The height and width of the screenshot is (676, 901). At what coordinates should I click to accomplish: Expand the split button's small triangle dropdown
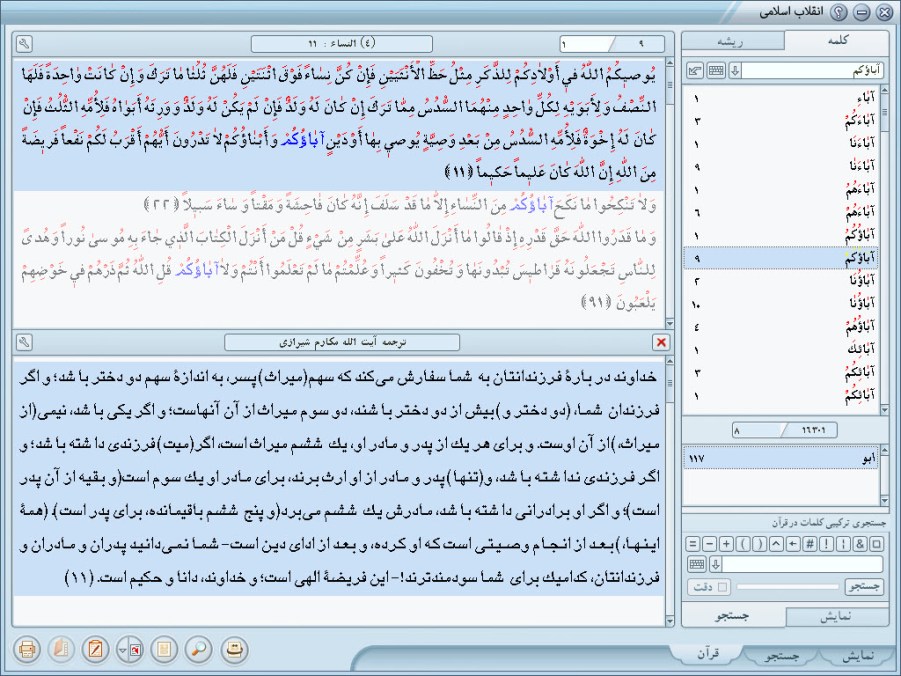point(122,650)
